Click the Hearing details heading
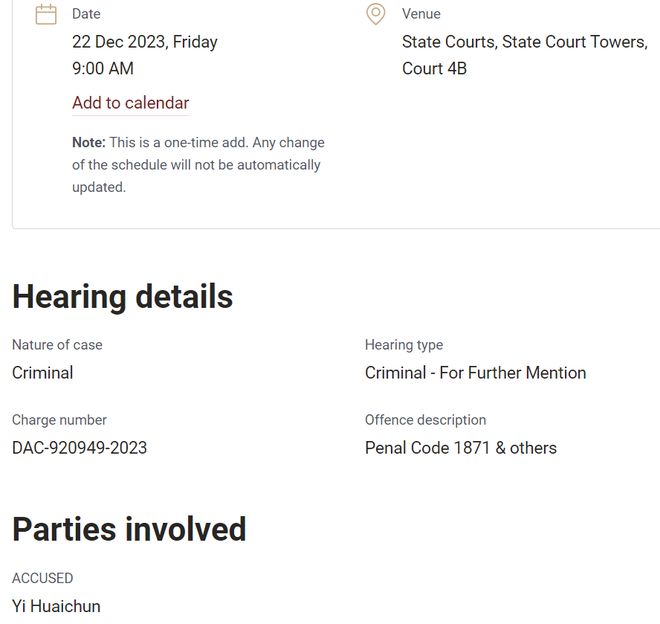 [x=122, y=297]
